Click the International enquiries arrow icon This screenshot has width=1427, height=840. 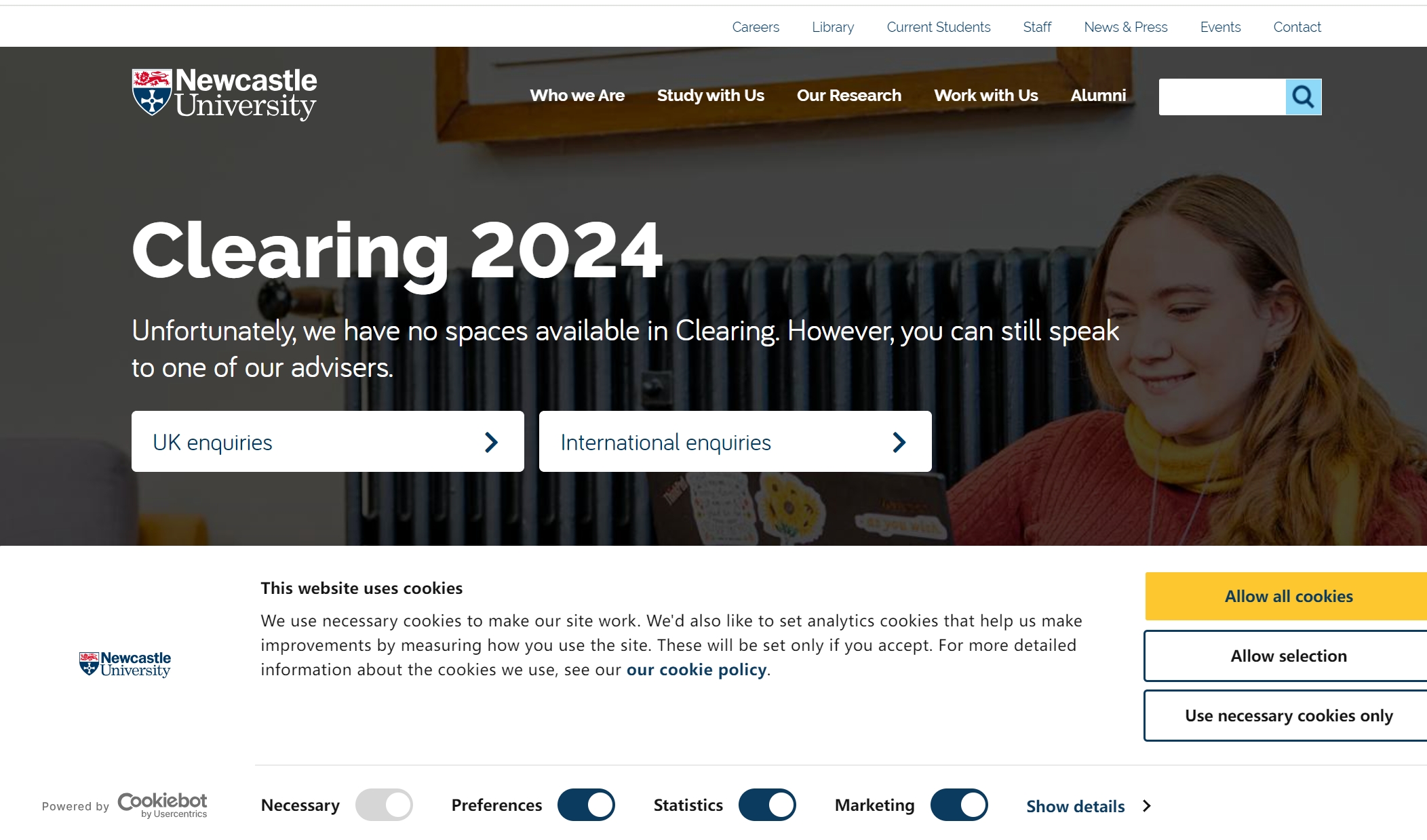899,441
